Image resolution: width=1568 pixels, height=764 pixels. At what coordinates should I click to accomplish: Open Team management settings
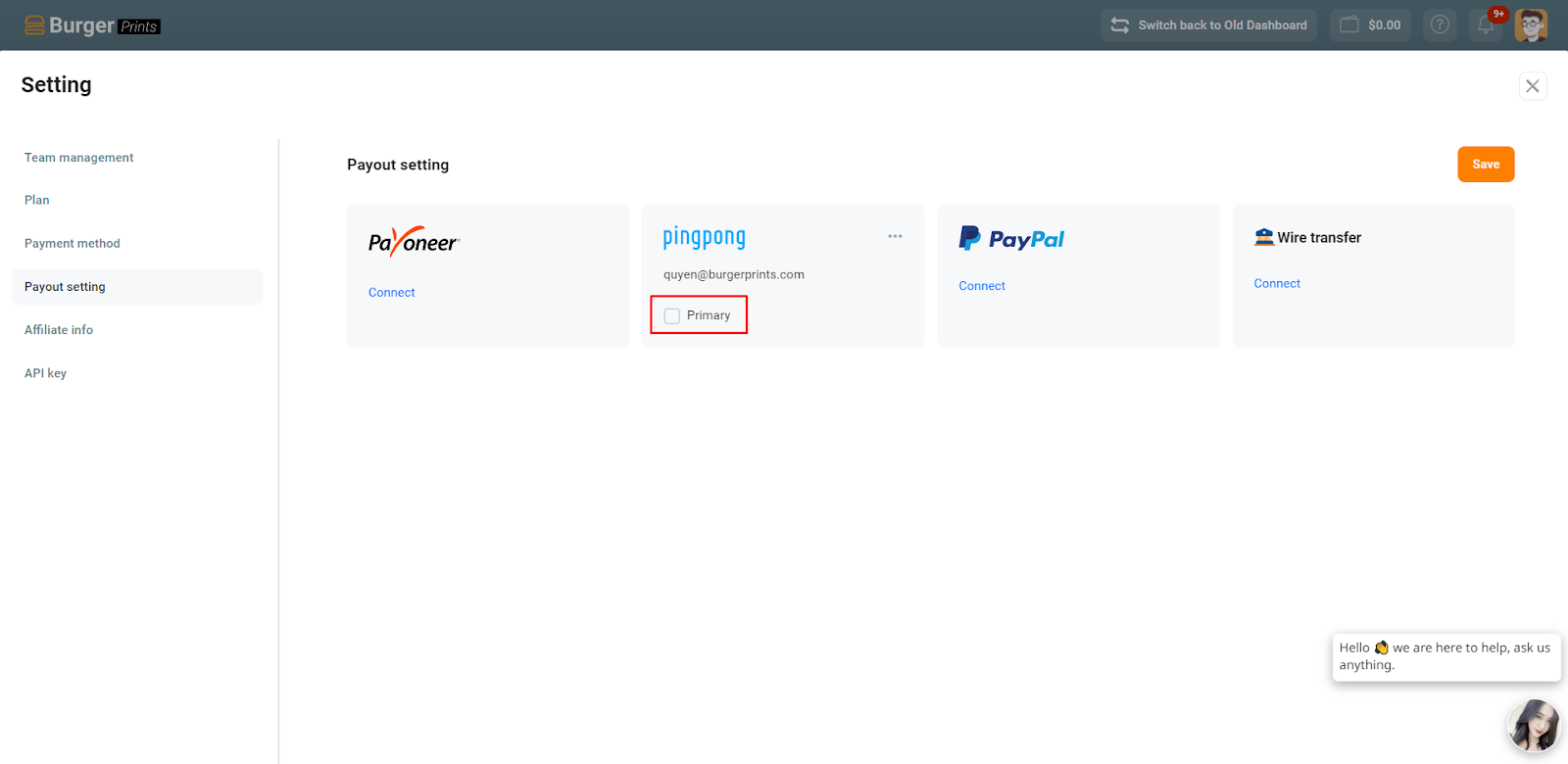tap(79, 158)
